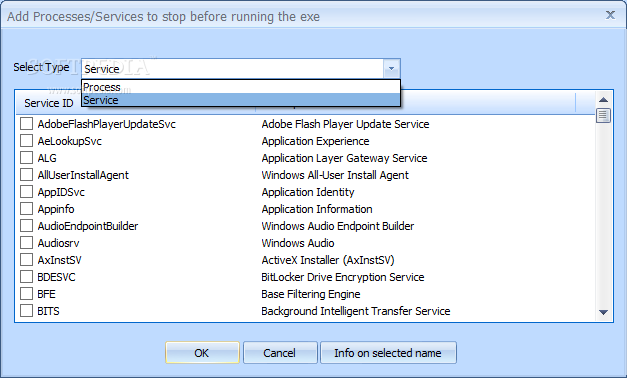Select the AxInstSV service name
The height and width of the screenshot is (378, 627).
[60, 260]
